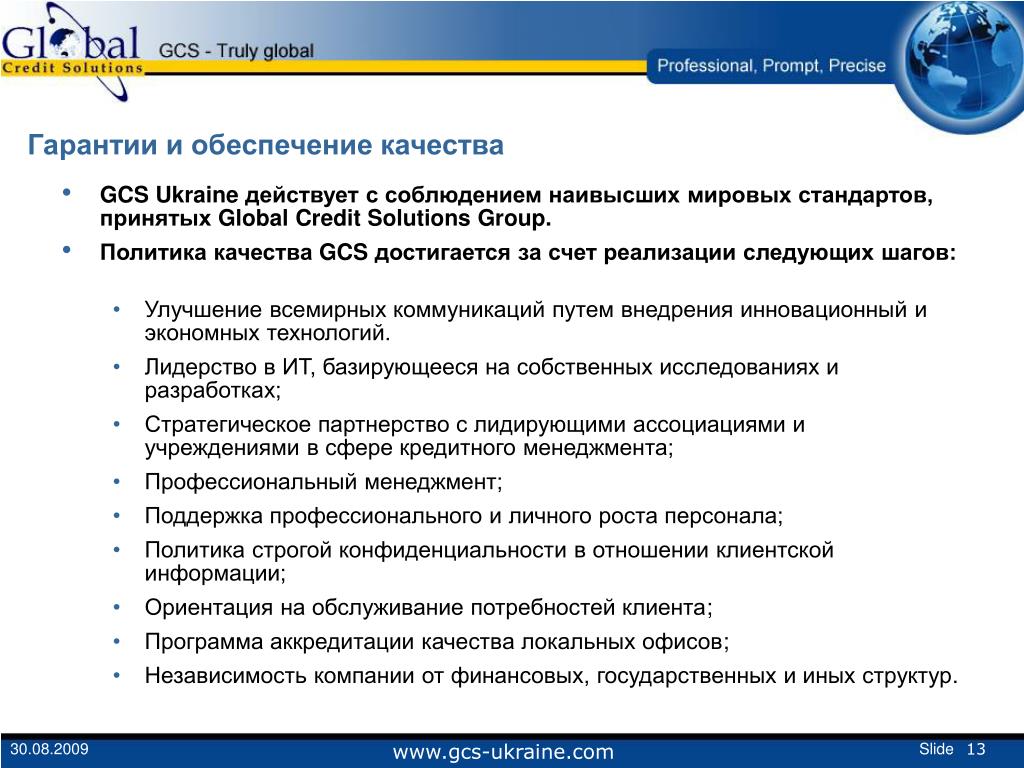
Task: Click the 'Профессиональный менеджмент' bullet
Action: tap(323, 482)
